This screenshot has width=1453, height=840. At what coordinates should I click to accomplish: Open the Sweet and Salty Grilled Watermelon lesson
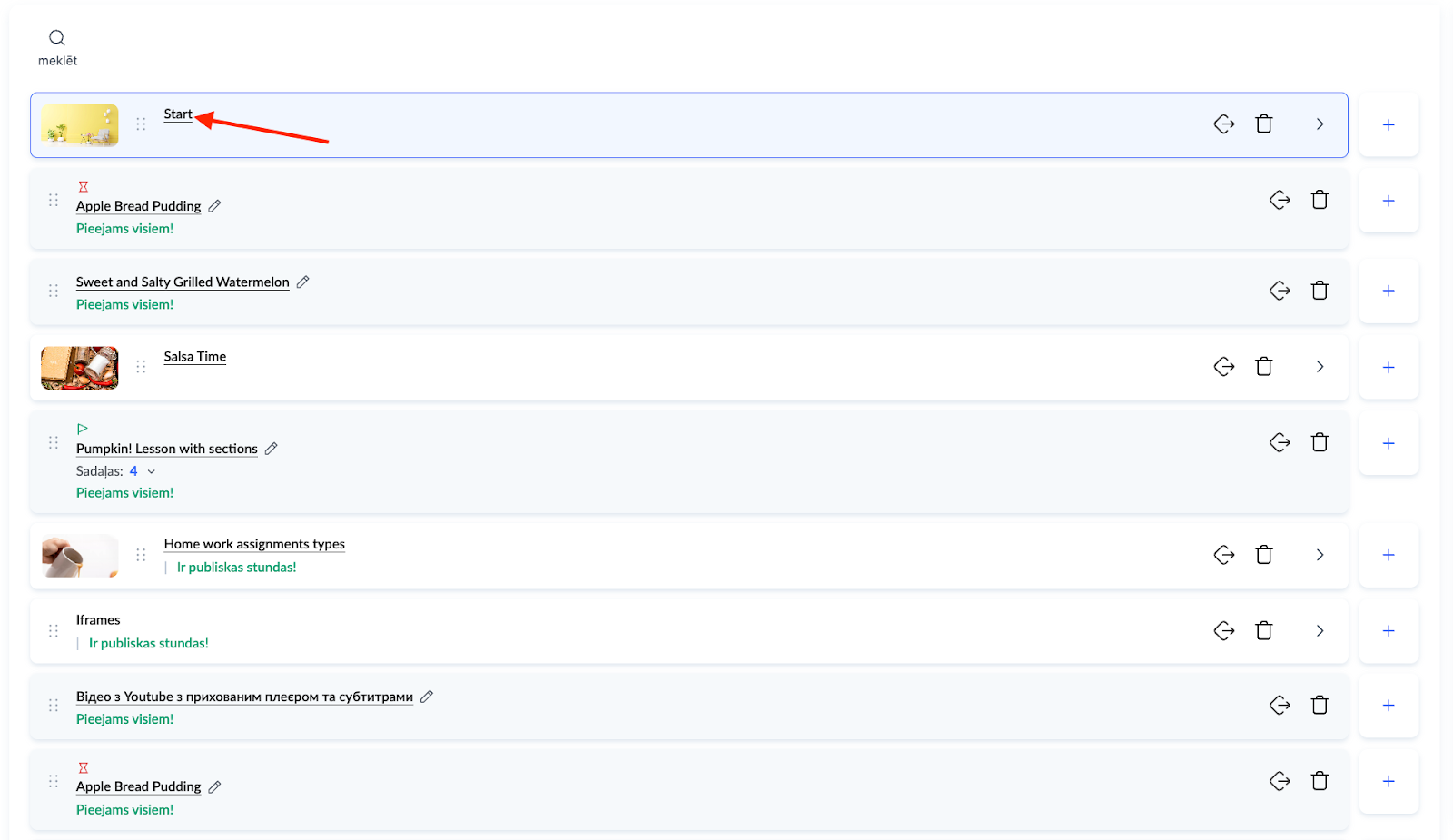pos(183,282)
